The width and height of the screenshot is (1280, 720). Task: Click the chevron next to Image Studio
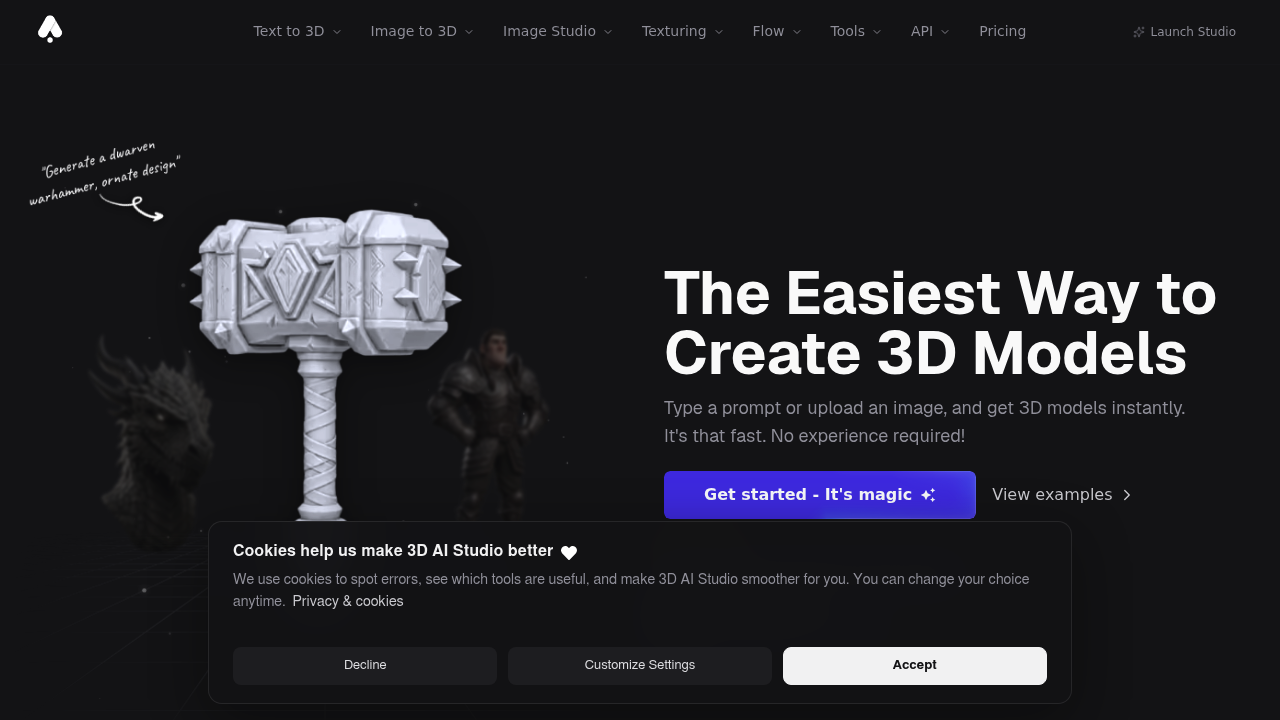[608, 32]
